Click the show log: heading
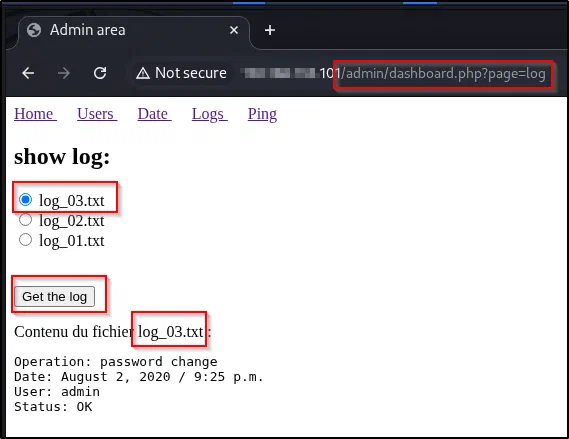 tap(62, 157)
